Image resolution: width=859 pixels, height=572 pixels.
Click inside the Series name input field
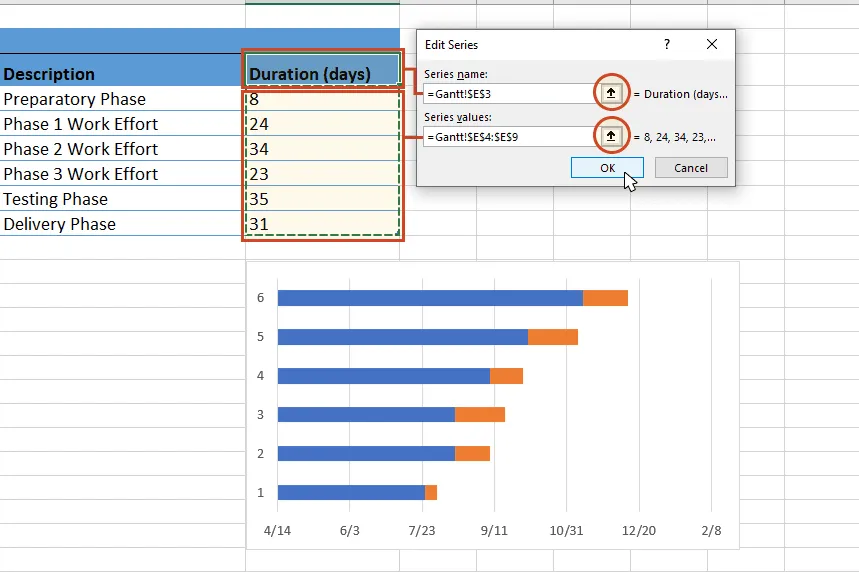pyautogui.click(x=507, y=94)
